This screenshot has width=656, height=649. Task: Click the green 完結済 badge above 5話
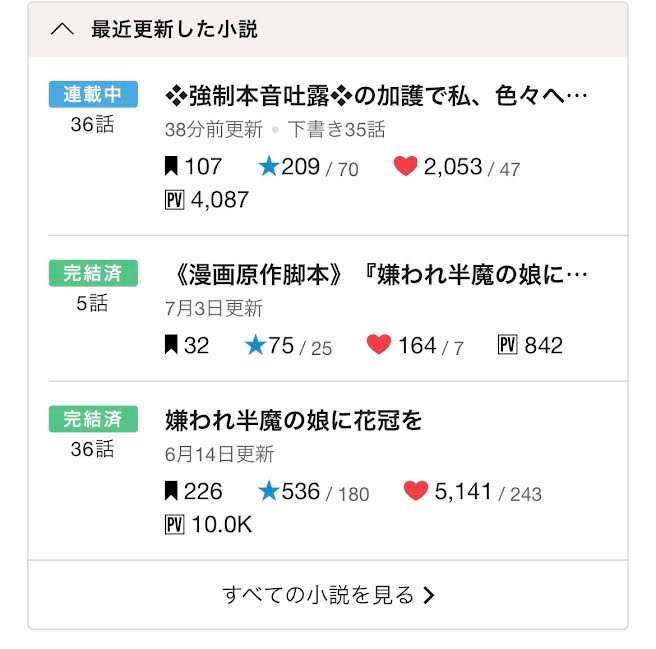[93, 273]
